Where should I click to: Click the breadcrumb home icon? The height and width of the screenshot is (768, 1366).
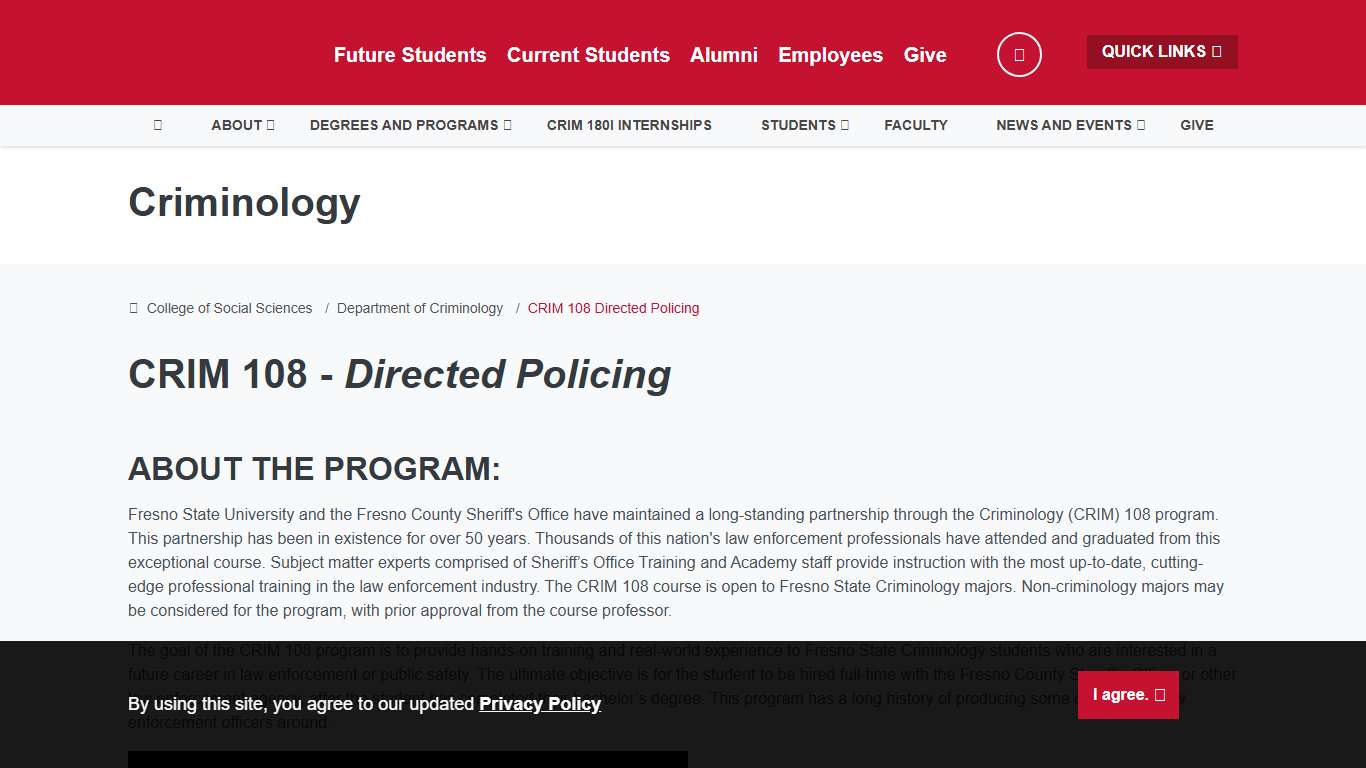point(132,308)
